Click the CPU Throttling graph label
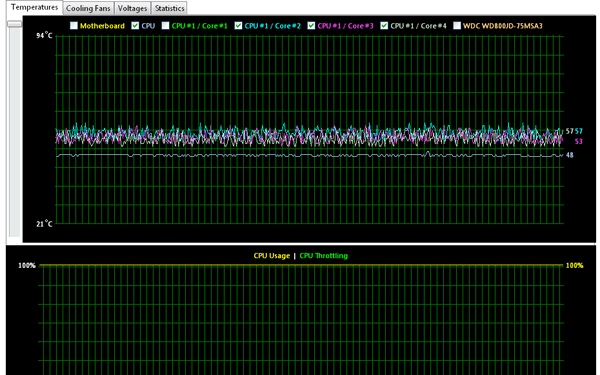The height and width of the screenshot is (375, 600). pyautogui.click(x=324, y=256)
